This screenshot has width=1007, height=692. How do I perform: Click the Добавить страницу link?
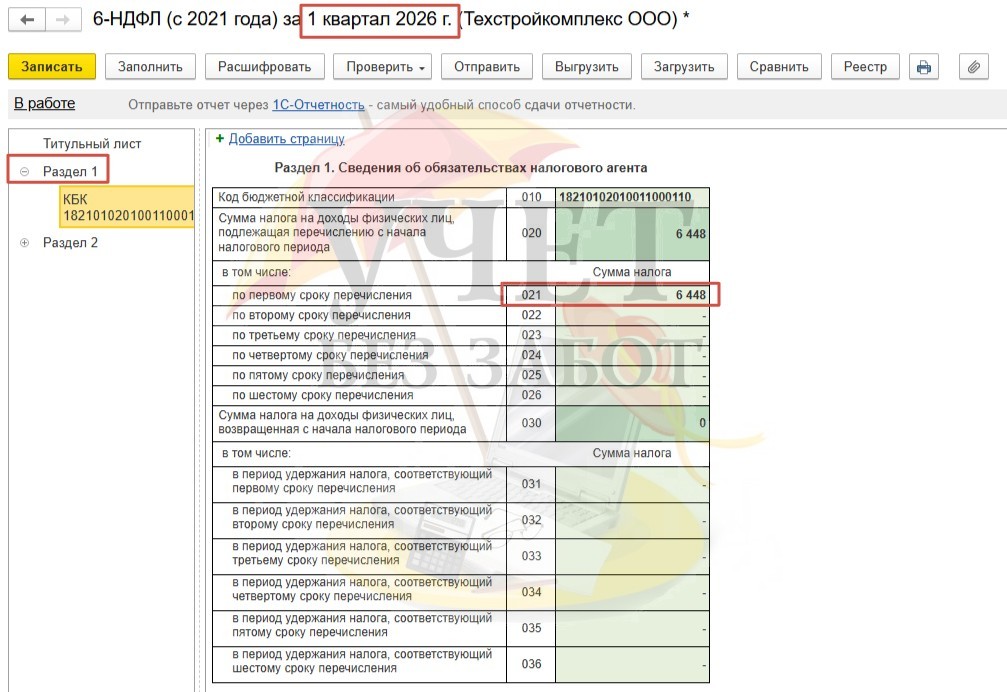tap(286, 139)
